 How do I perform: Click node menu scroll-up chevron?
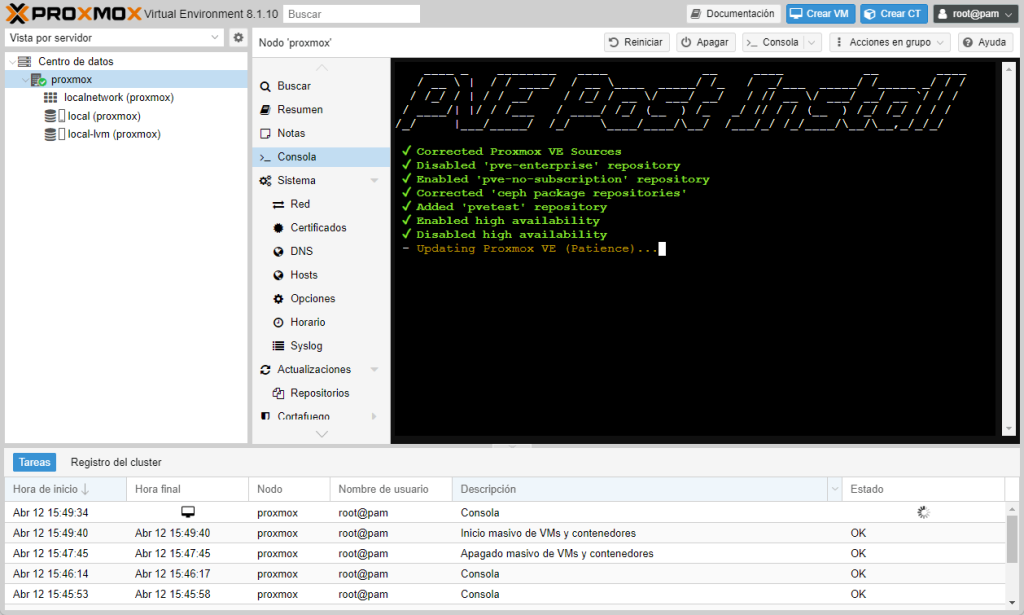[321, 67]
